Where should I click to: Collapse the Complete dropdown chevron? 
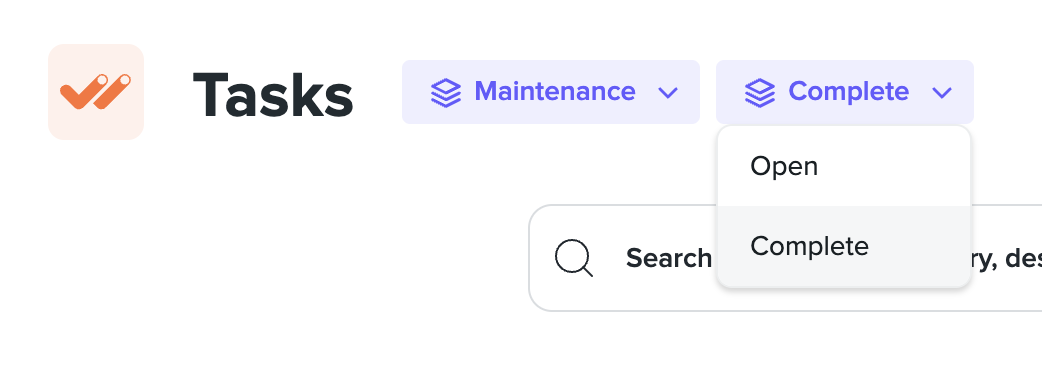pos(942,92)
